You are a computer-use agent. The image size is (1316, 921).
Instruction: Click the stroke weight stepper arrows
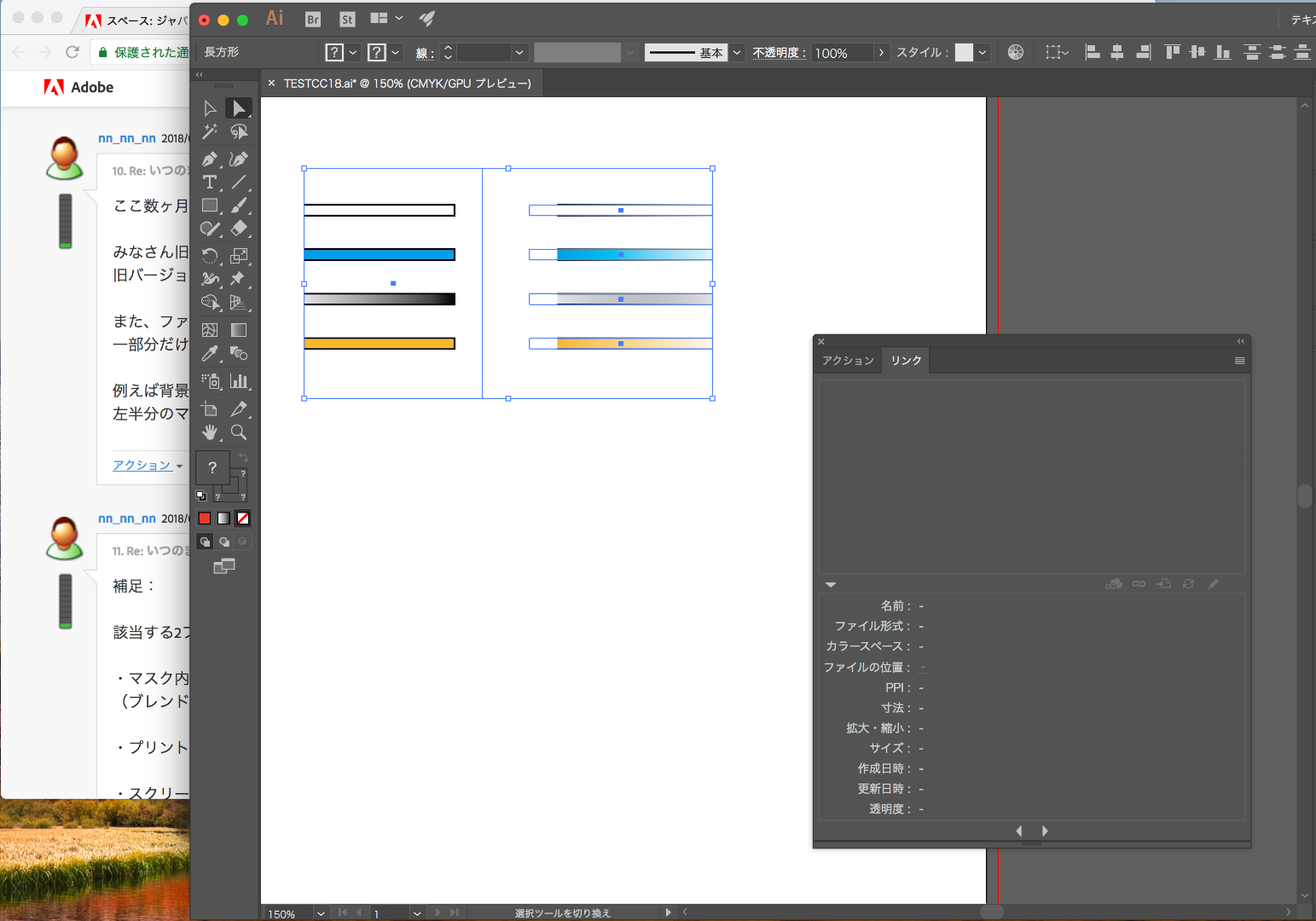(x=448, y=53)
